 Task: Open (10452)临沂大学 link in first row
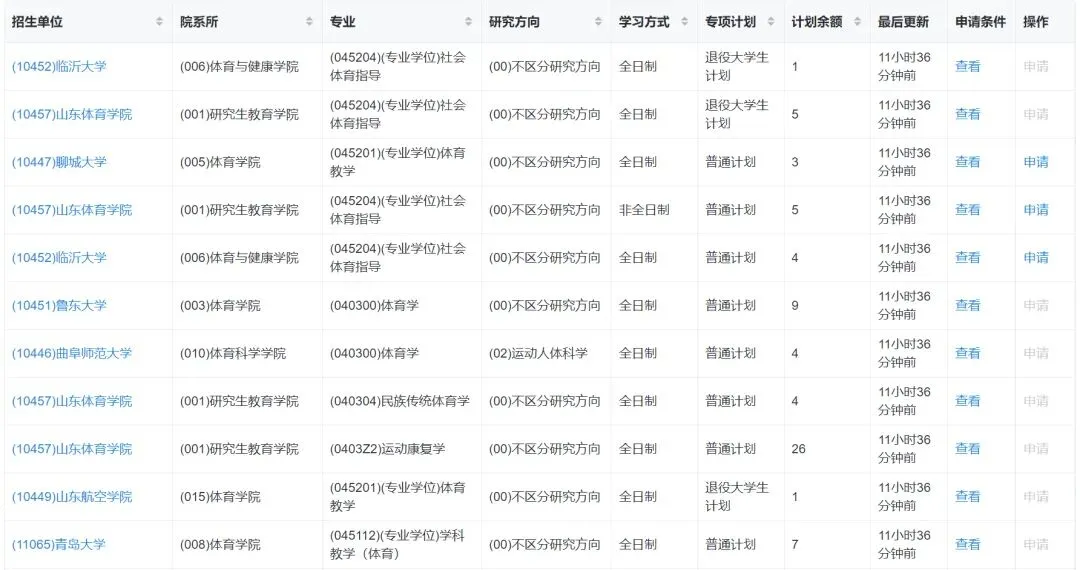pos(59,66)
